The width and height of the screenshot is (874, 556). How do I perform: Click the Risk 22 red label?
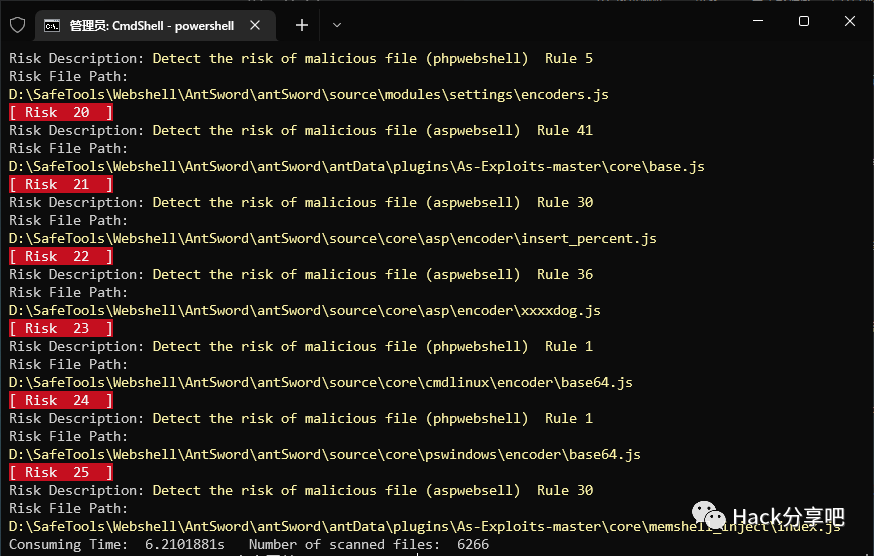(61, 257)
